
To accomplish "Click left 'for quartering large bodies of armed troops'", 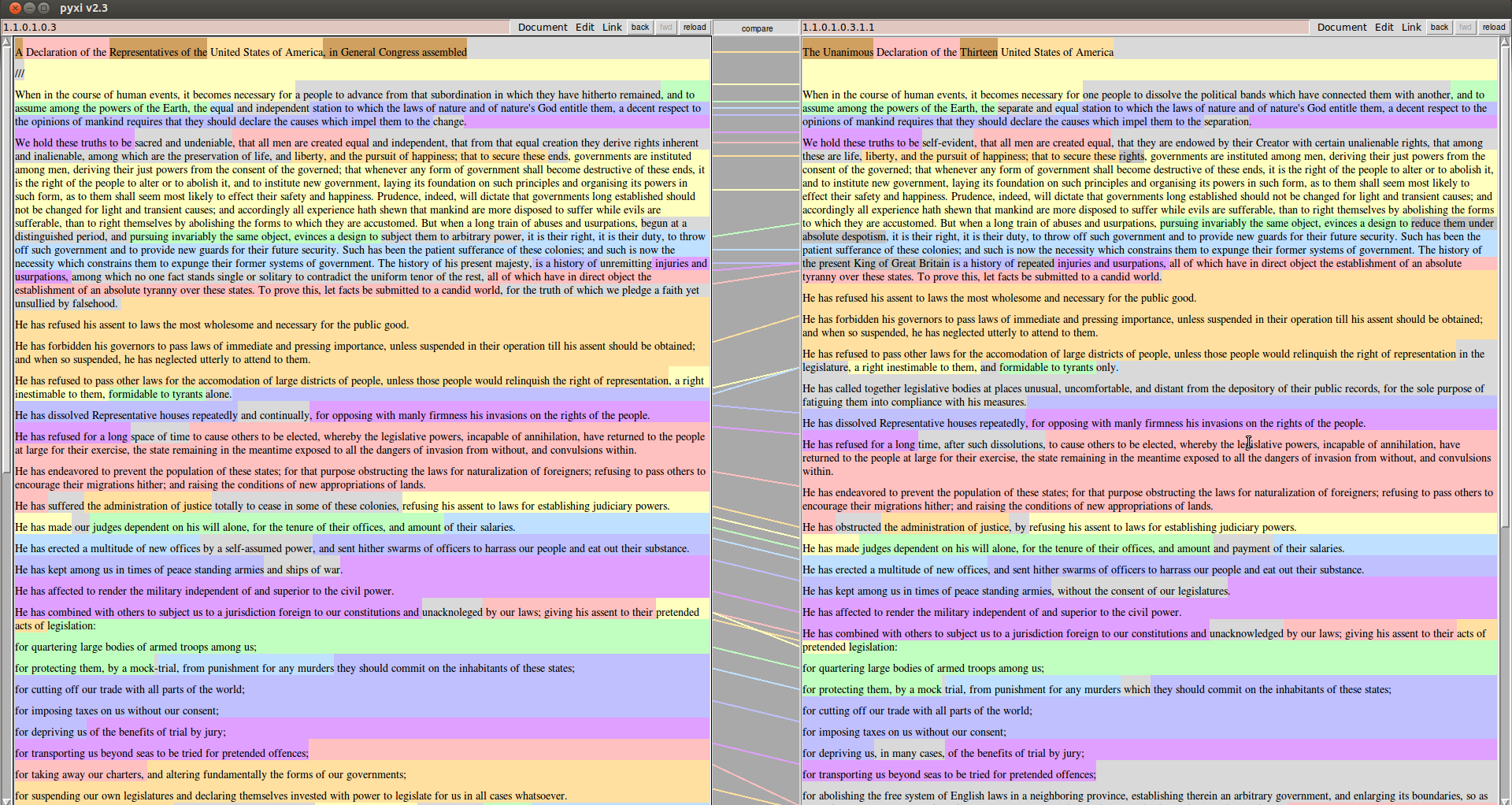I will pyautogui.click(x=135, y=647).
